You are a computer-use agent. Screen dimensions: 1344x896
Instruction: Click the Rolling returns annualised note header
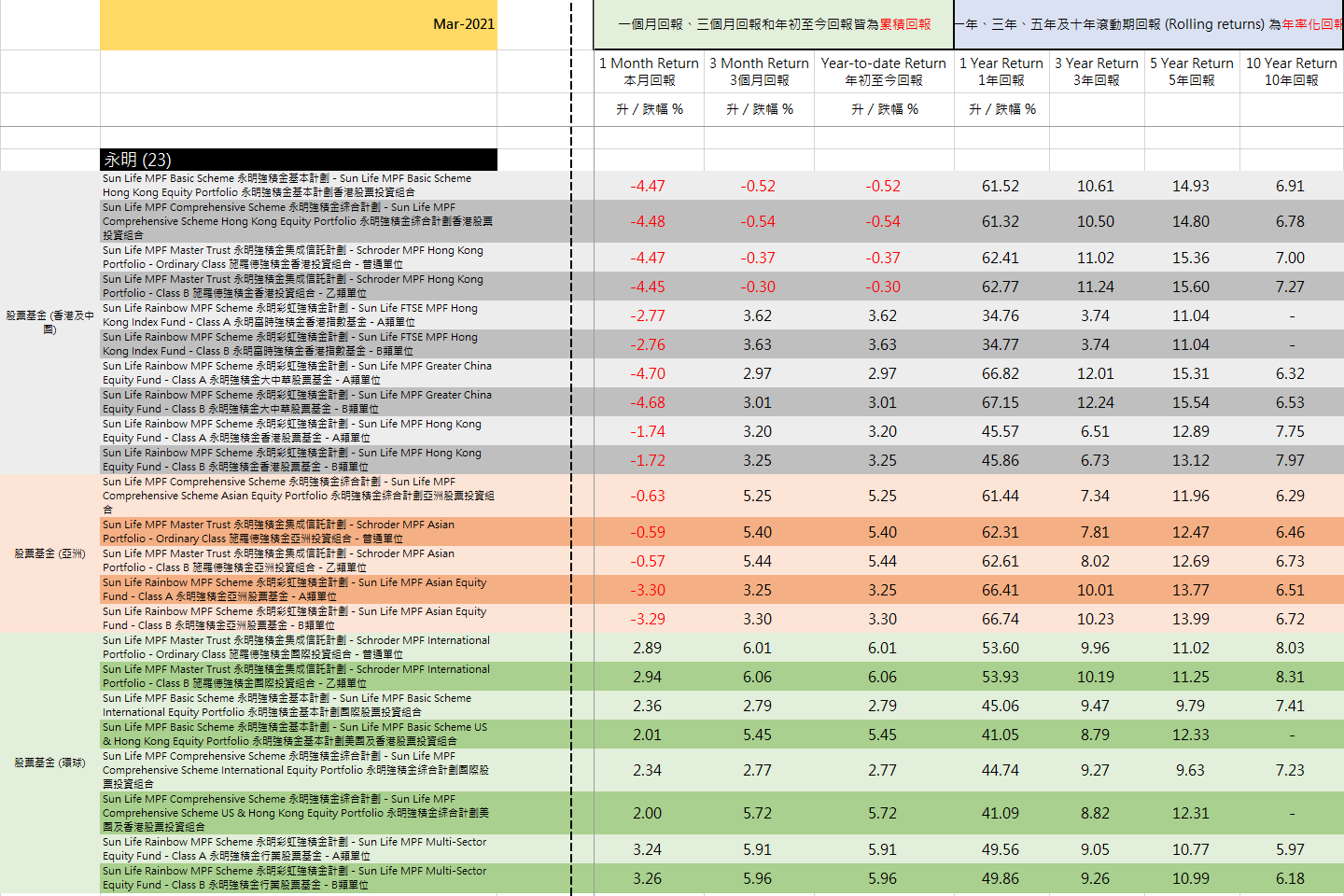tap(1149, 24)
